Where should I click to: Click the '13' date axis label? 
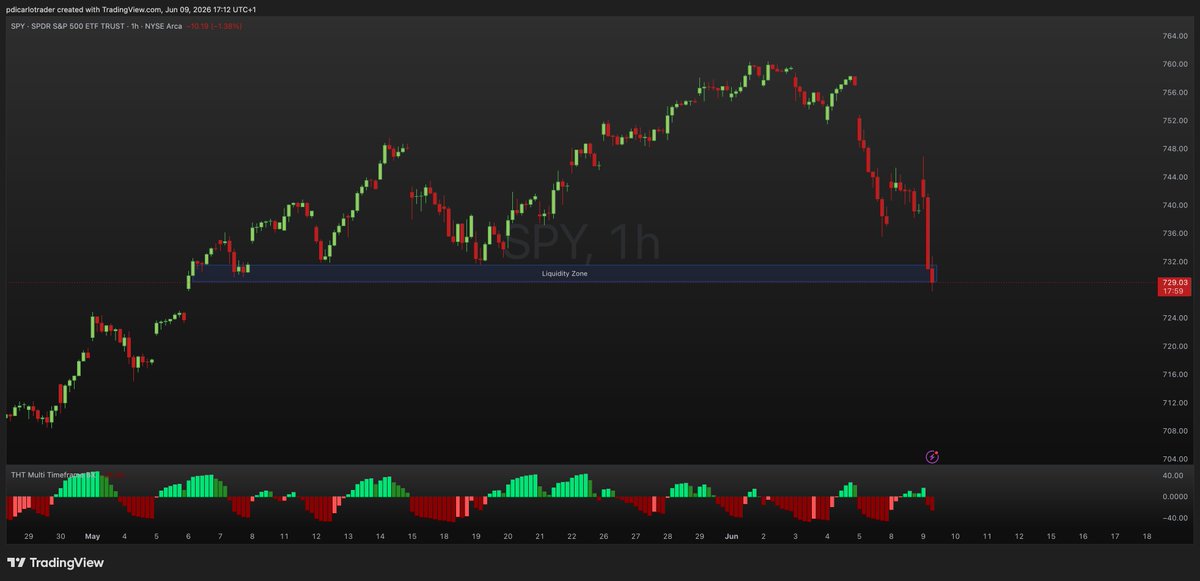(x=348, y=536)
